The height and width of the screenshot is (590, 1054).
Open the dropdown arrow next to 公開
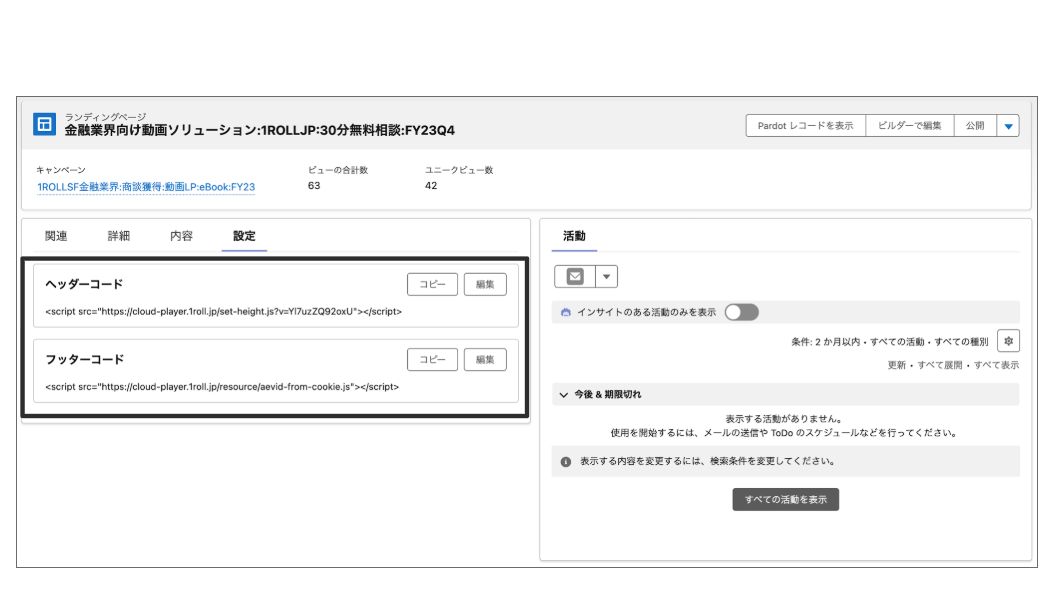tap(1008, 126)
